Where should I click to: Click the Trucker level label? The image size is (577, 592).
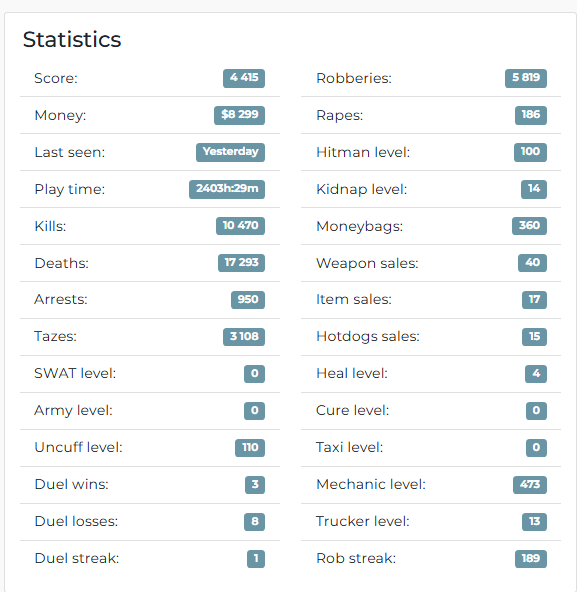click(x=363, y=521)
